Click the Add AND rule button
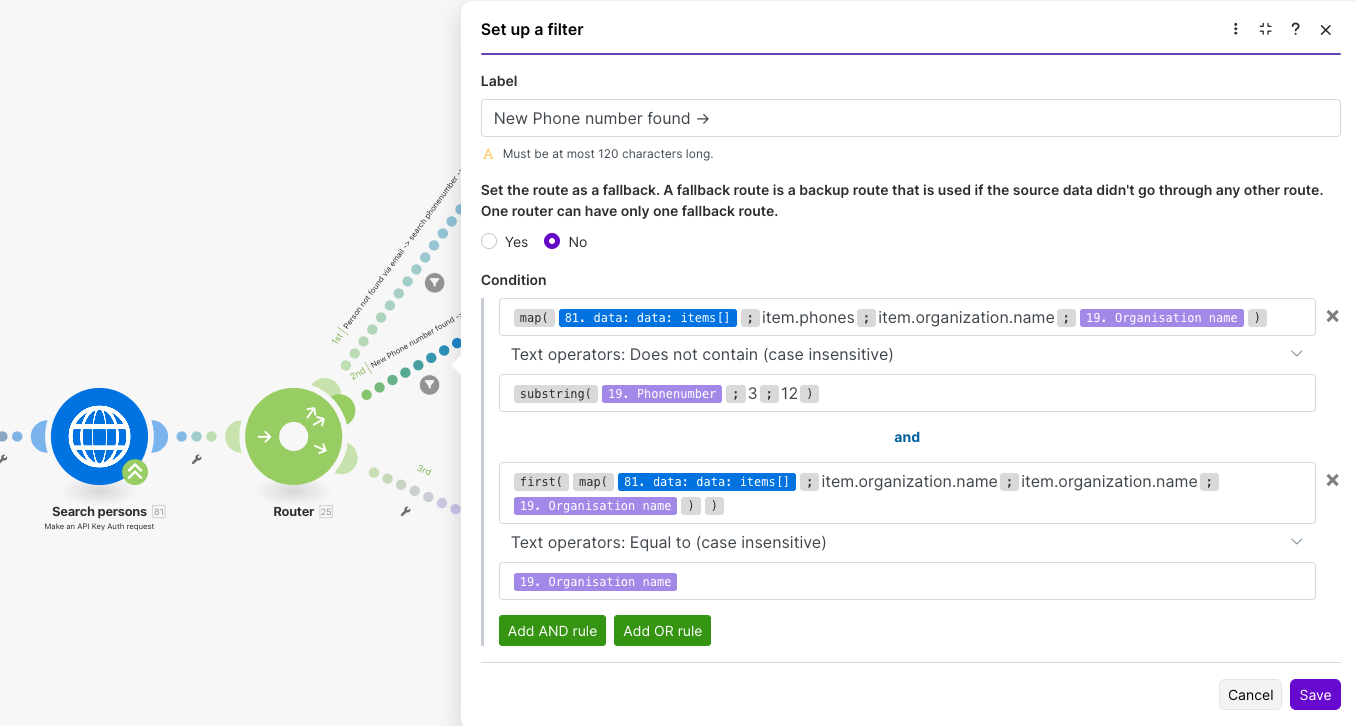This screenshot has width=1356, height=726. coord(552,631)
